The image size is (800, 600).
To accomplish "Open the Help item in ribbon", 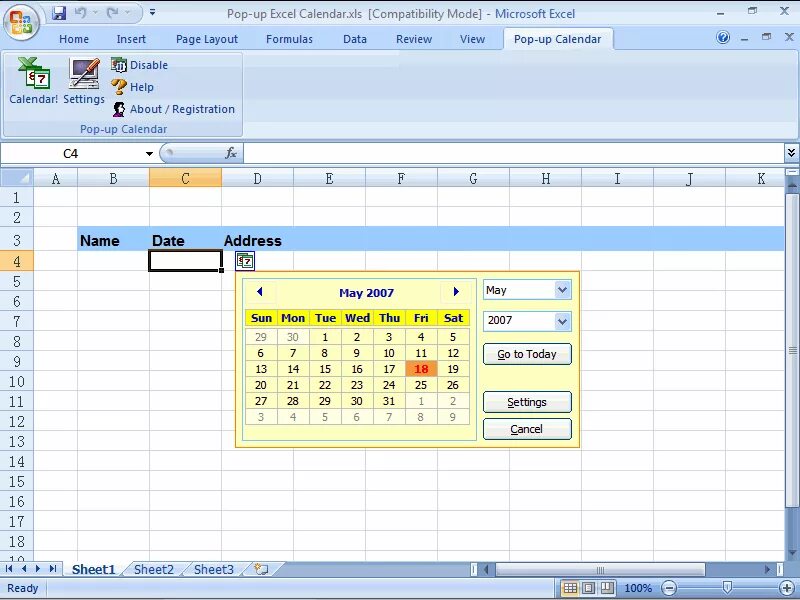I will (x=132, y=87).
